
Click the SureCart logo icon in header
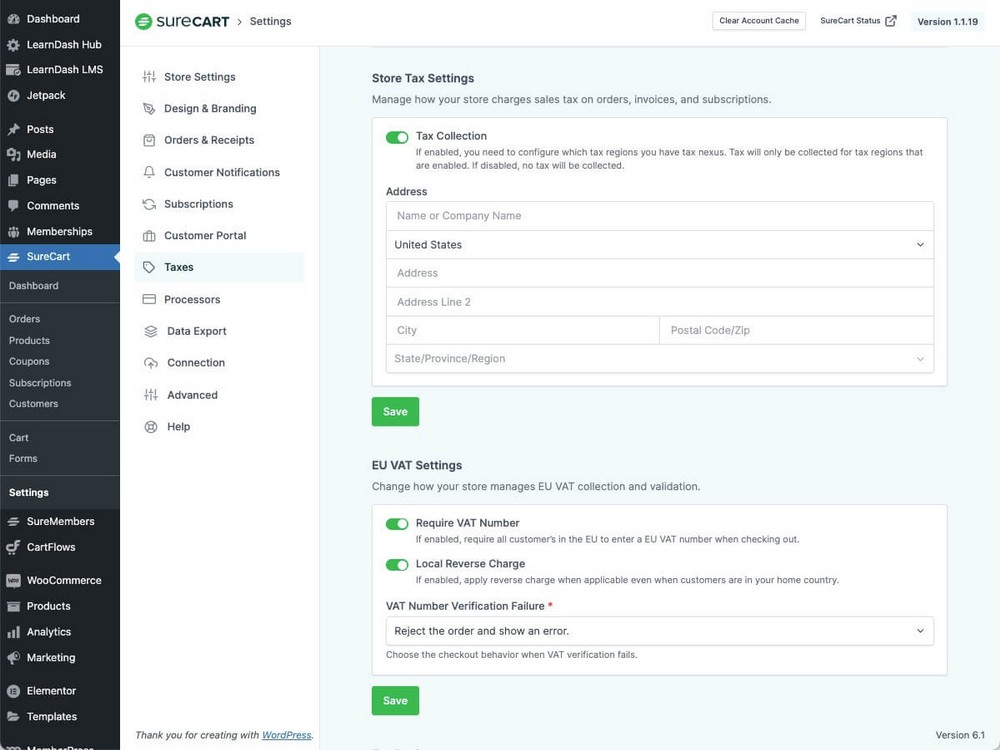point(143,22)
